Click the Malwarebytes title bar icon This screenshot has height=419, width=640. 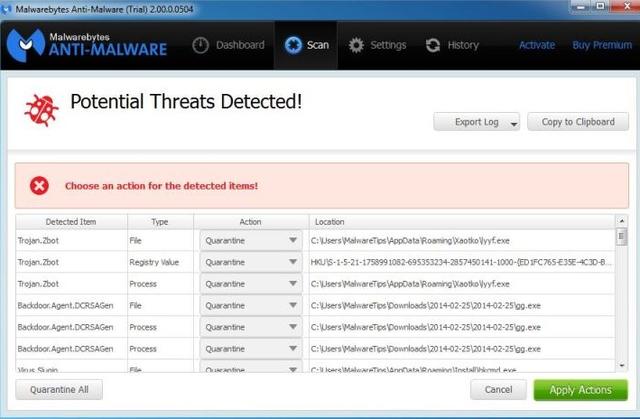pyautogui.click(x=6, y=9)
